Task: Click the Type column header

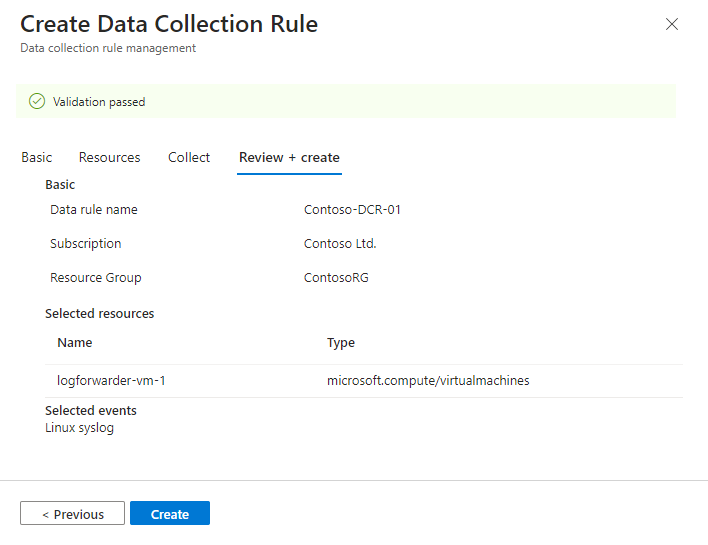Action: [341, 342]
